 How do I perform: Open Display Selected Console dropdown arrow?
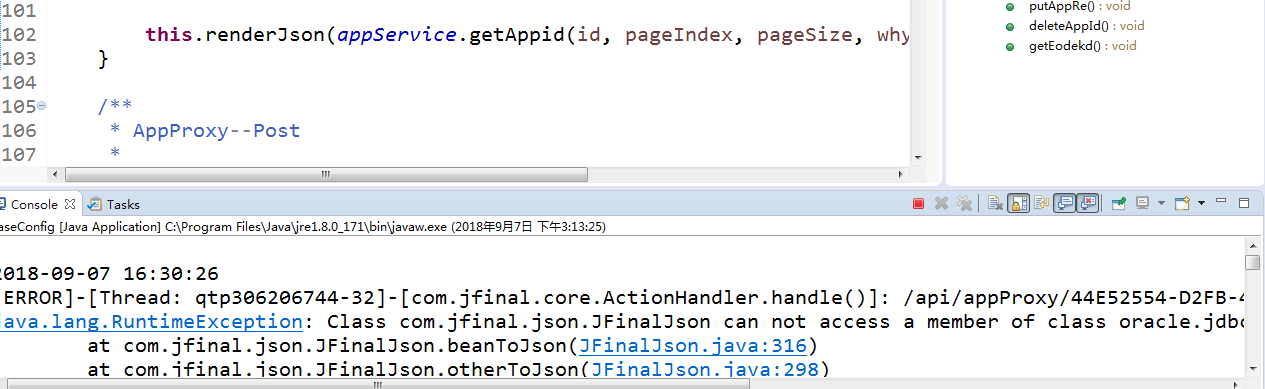point(1160,204)
